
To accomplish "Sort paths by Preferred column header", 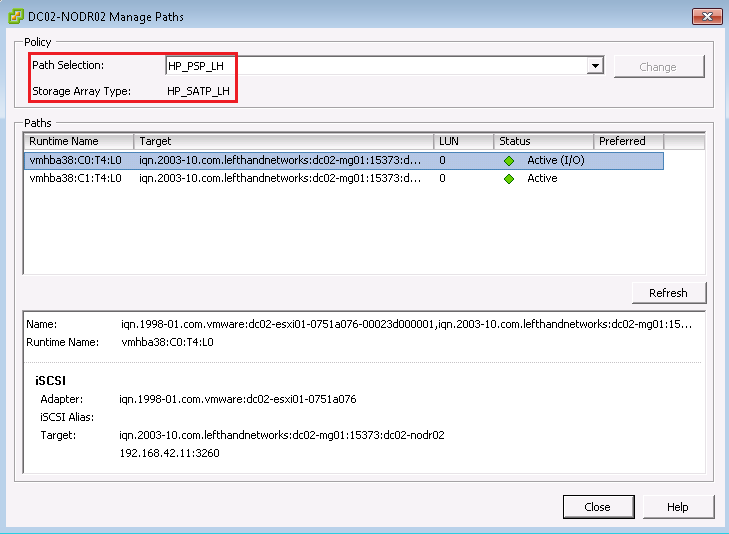I will click(x=628, y=141).
